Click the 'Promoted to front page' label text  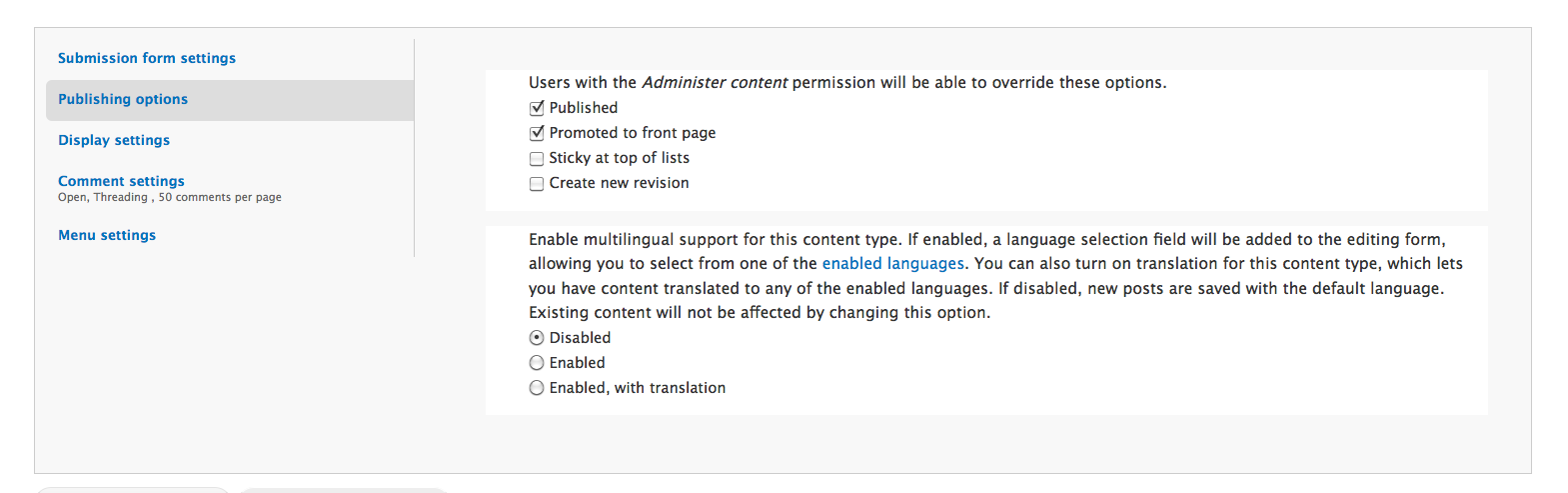[x=633, y=133]
